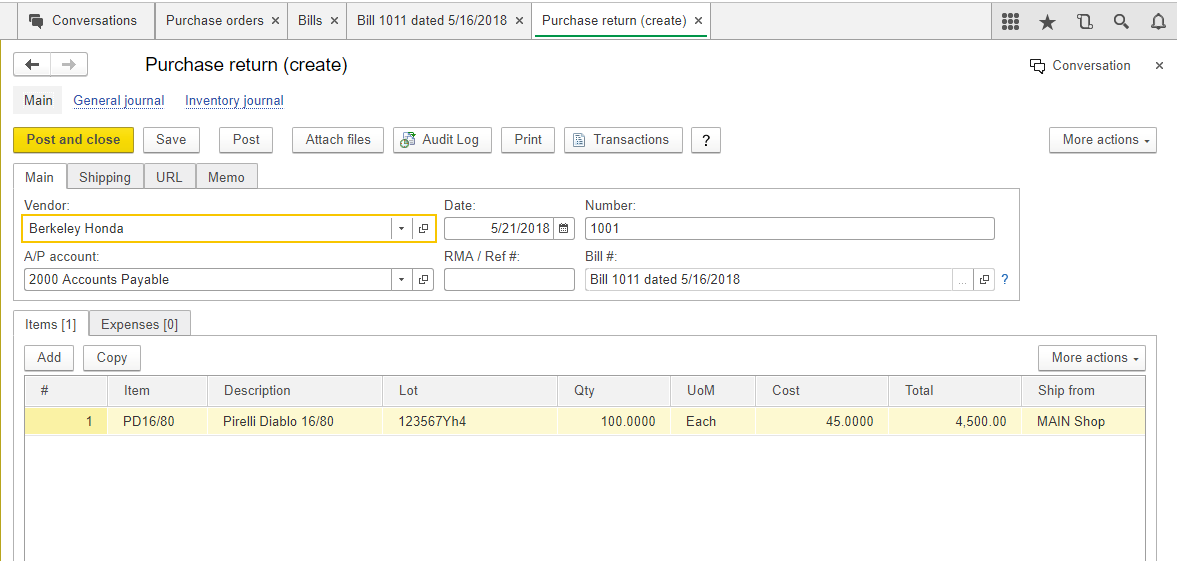Open notifications bell icon
1177x561 pixels.
pyautogui.click(x=1158, y=21)
